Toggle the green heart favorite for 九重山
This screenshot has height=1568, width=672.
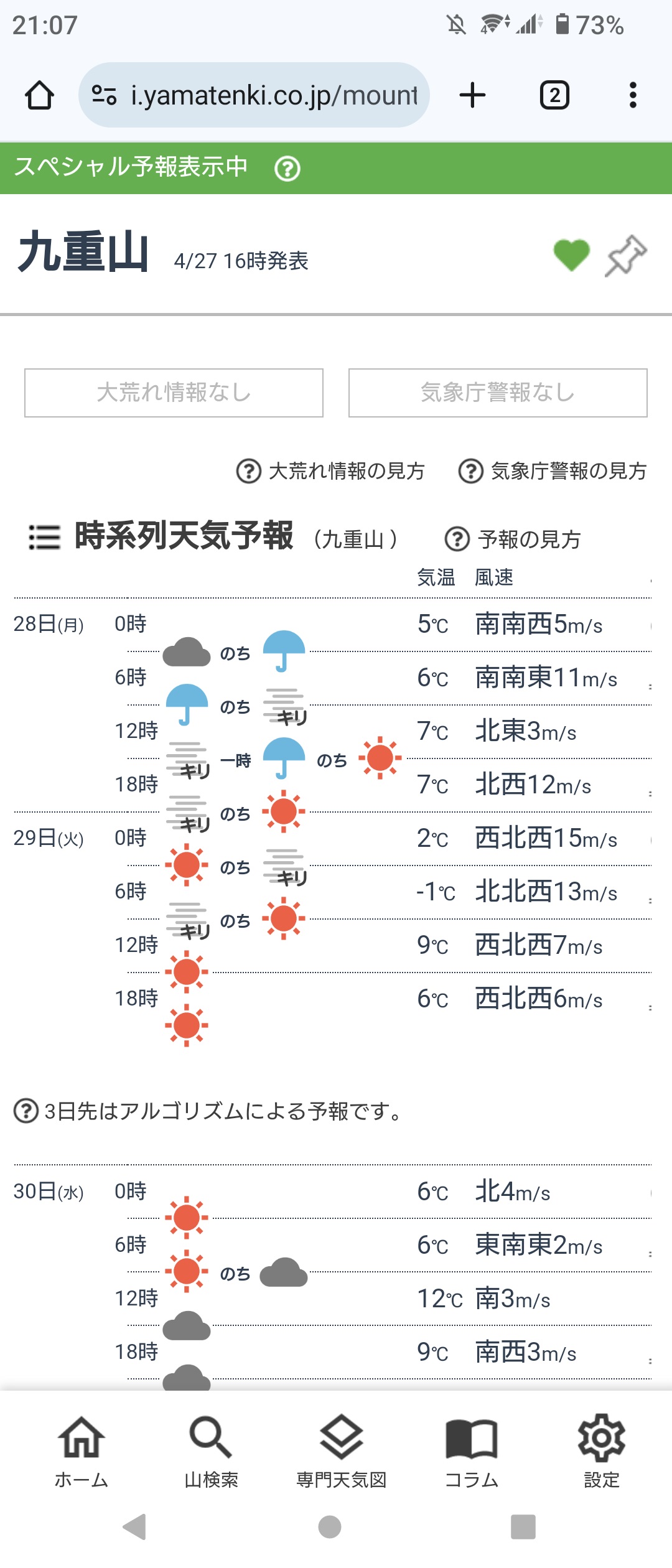[x=571, y=255]
